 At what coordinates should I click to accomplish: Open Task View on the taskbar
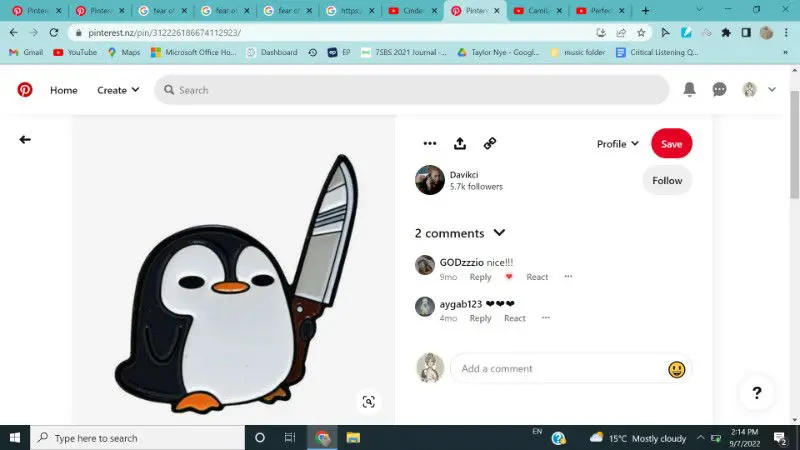pos(290,438)
